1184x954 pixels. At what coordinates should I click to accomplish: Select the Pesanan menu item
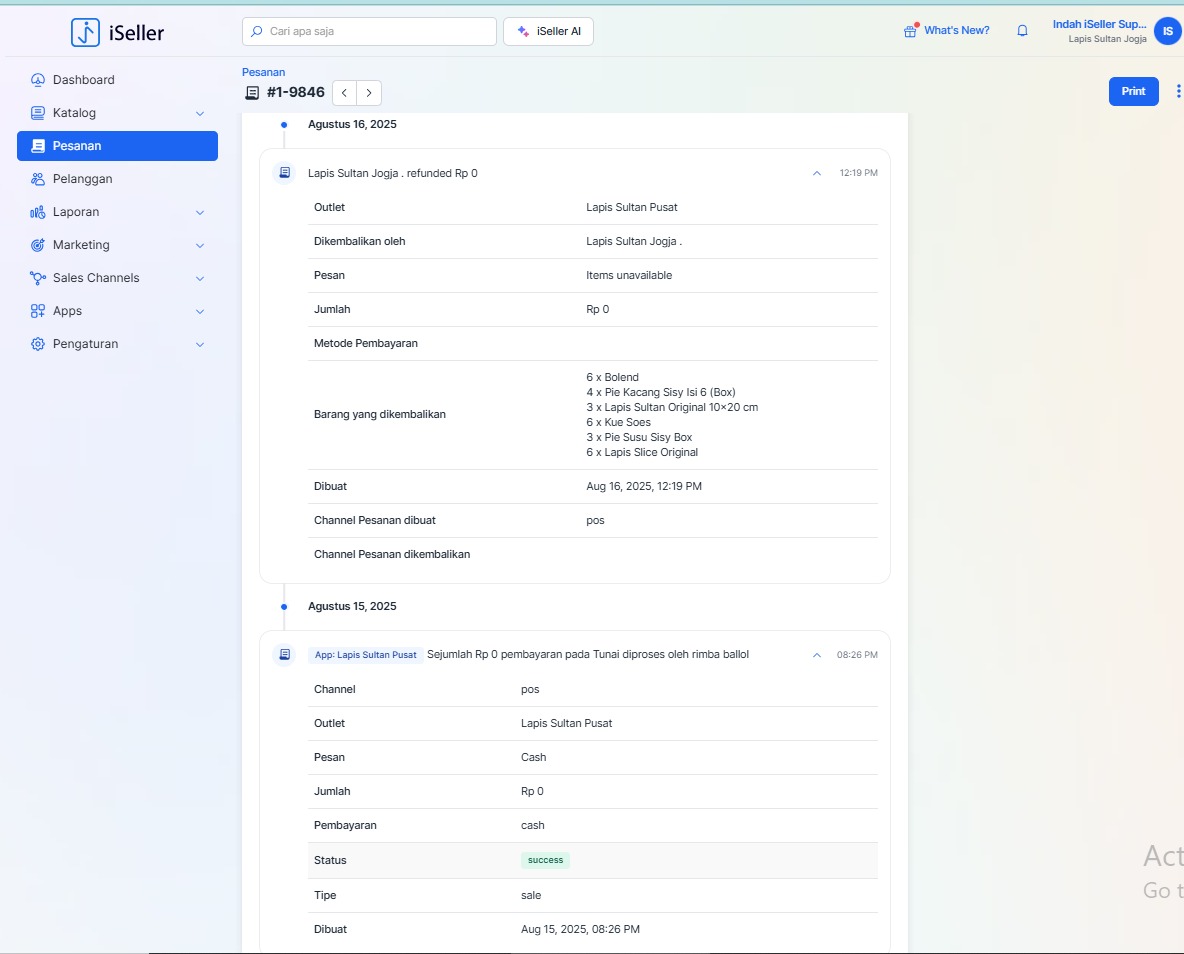tap(117, 146)
